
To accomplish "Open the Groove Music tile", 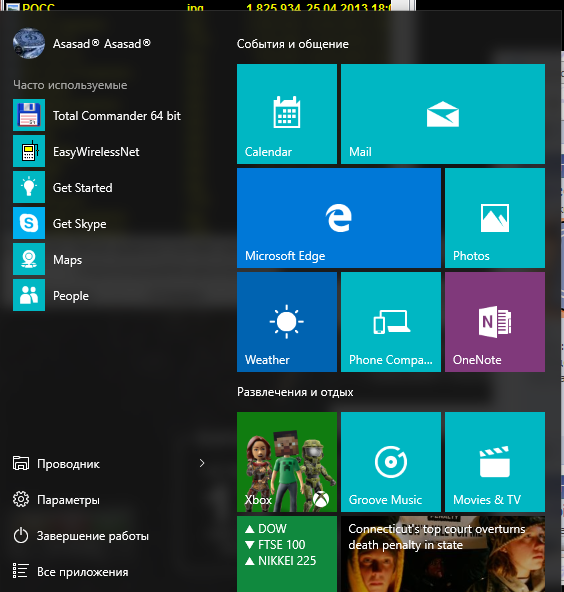I will [x=391, y=462].
